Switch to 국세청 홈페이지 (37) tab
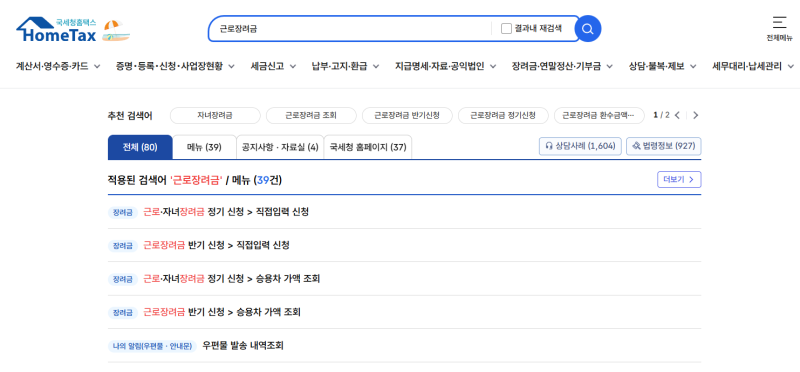The image size is (800, 372). coord(368,147)
